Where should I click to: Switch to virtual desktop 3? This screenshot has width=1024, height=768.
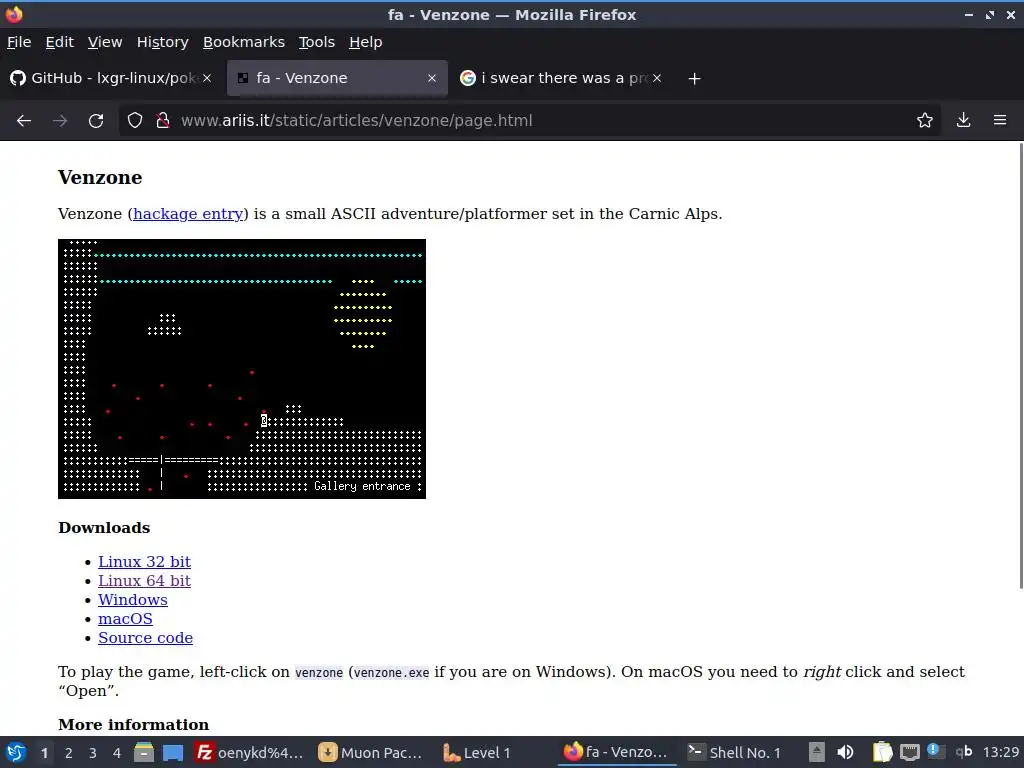pos(93,753)
